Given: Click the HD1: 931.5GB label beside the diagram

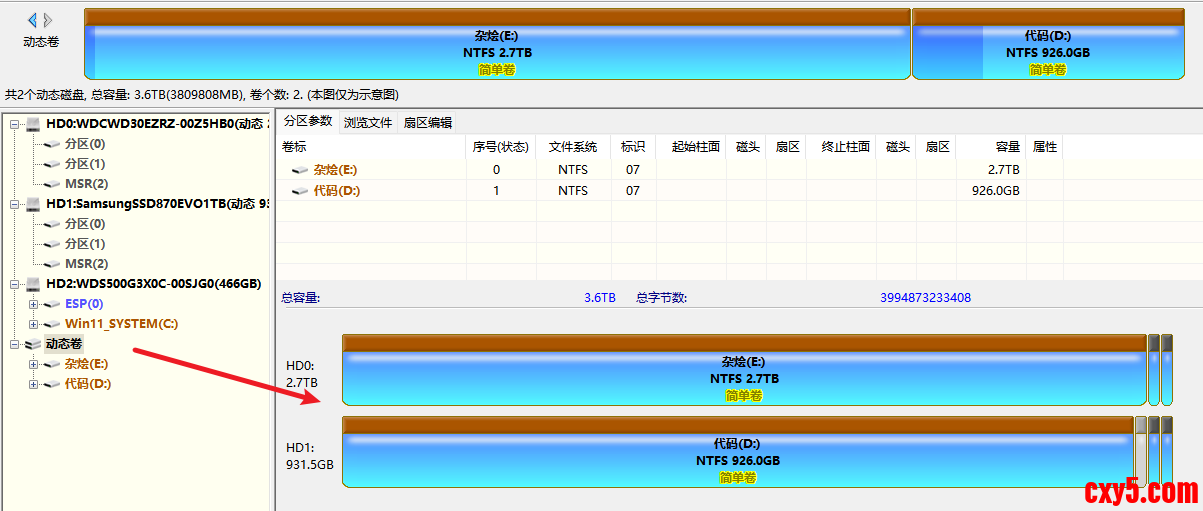Looking at the screenshot, I should [x=310, y=456].
